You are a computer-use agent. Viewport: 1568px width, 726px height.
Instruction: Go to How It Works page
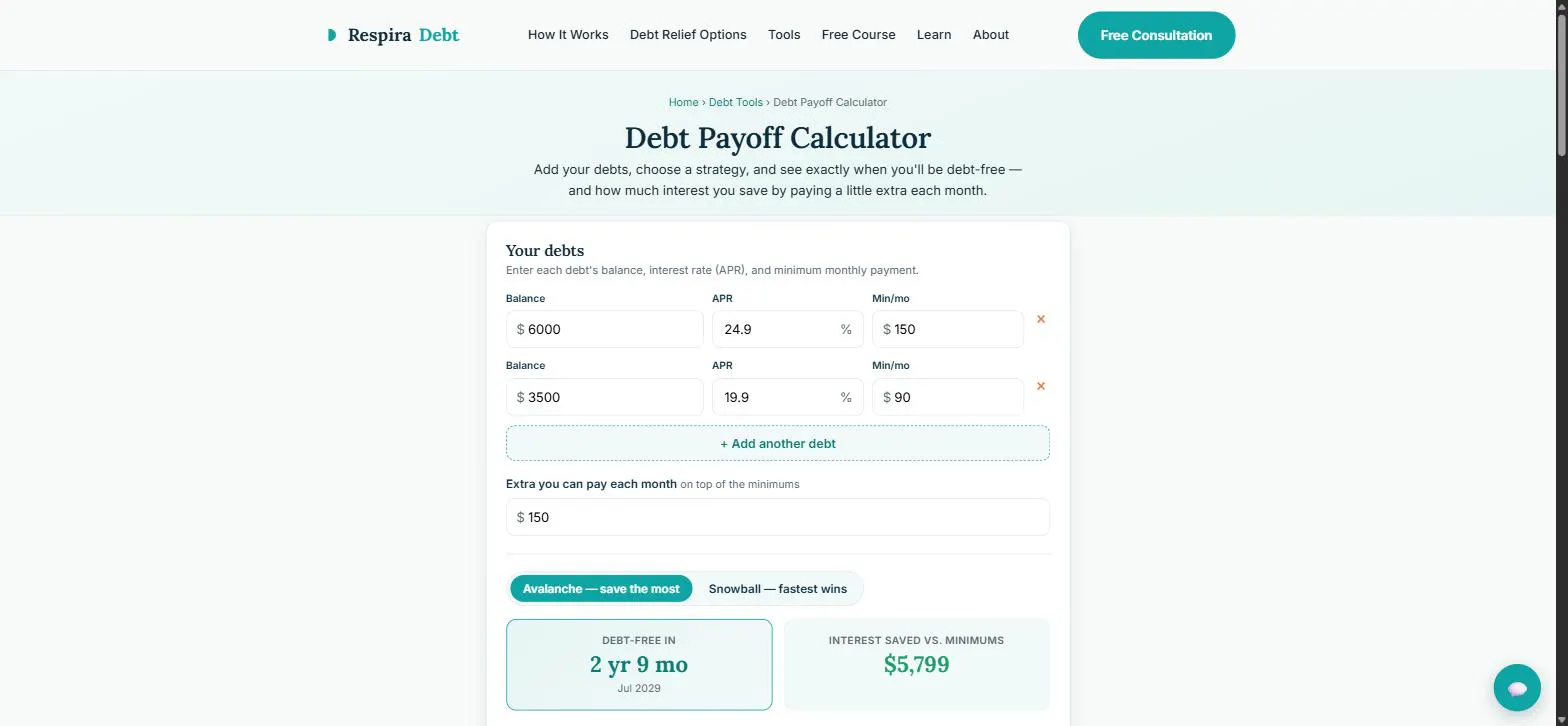(x=568, y=35)
